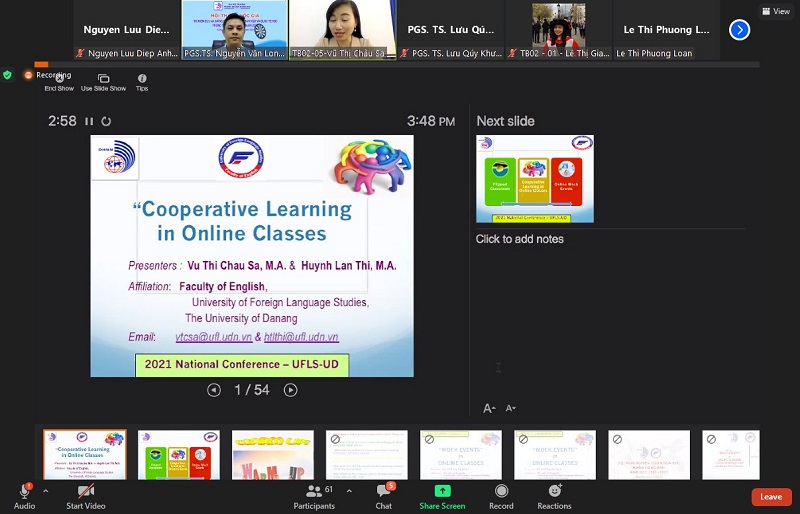The height and width of the screenshot is (514, 800).
Task: Click the red Leave button
Action: click(771, 497)
